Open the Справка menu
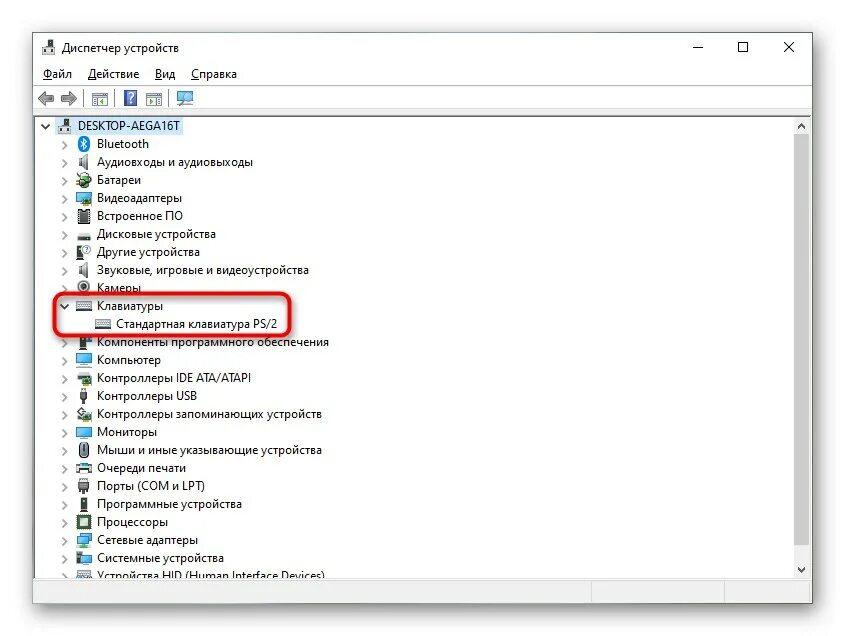The width and height of the screenshot is (845, 636). click(x=213, y=74)
